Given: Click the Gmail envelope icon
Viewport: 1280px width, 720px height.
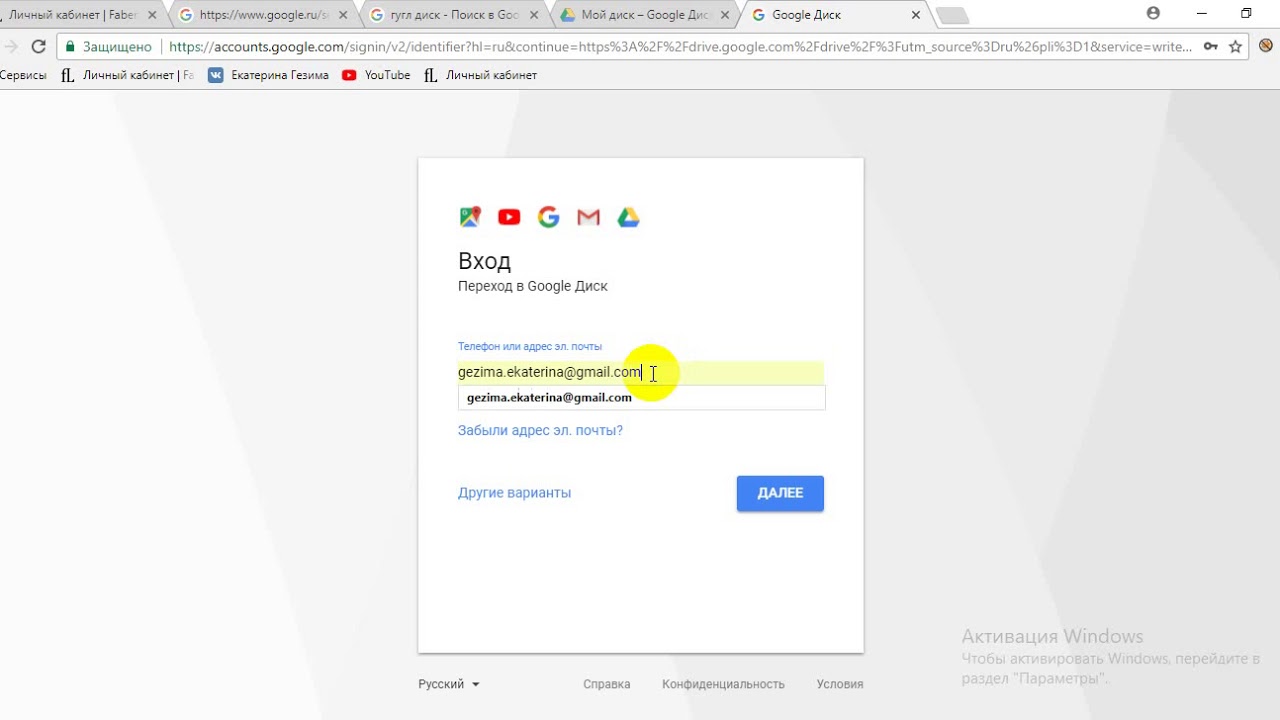Looking at the screenshot, I should pos(588,217).
